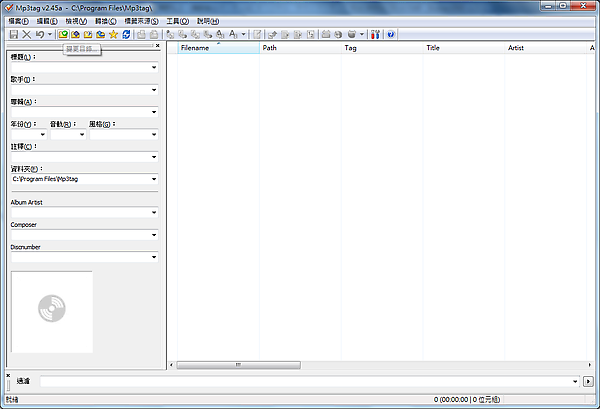Sort the file list by the Filename column
600x409 pixels.
(218, 48)
